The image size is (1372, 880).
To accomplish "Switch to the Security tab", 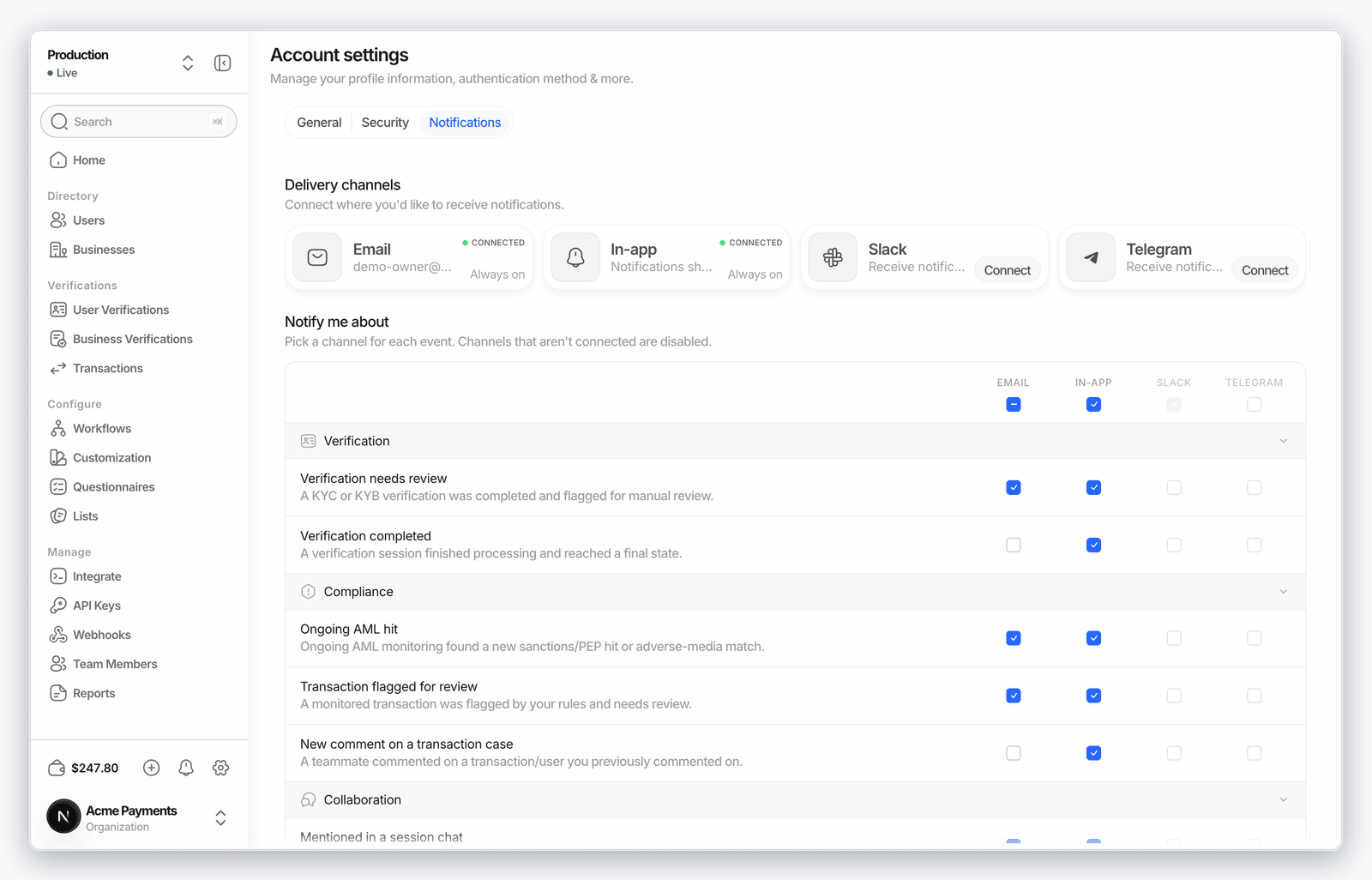I will click(x=385, y=123).
